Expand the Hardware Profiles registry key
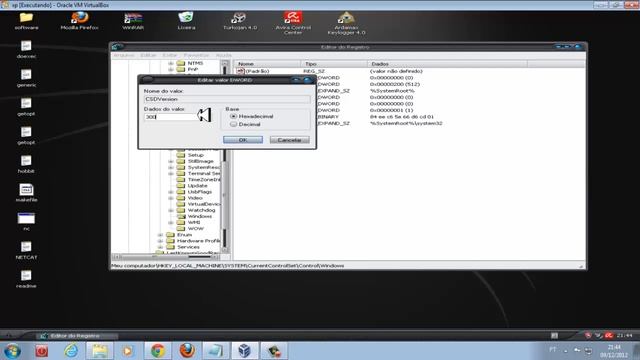Screen dimensions: 640x360 coord(160,241)
